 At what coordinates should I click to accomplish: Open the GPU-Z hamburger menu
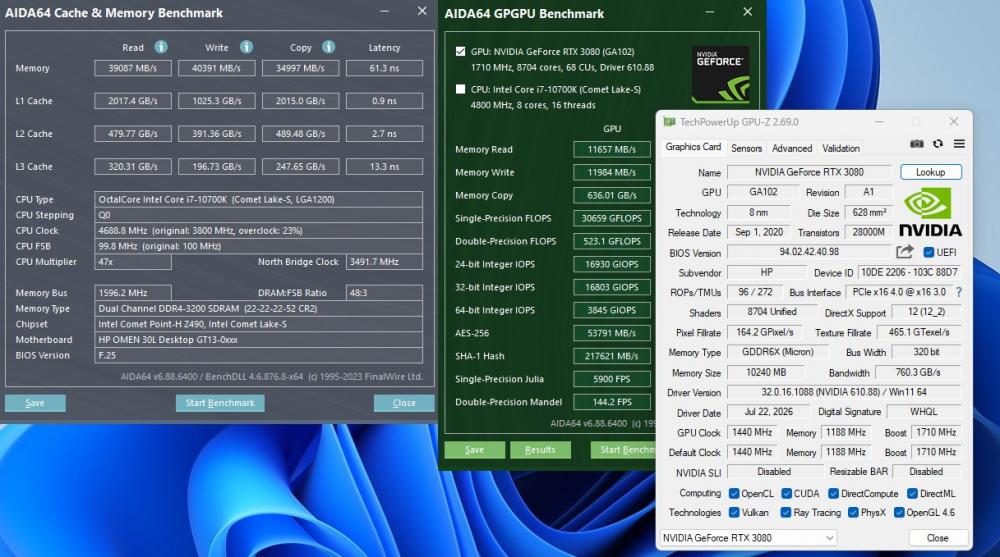(959, 144)
